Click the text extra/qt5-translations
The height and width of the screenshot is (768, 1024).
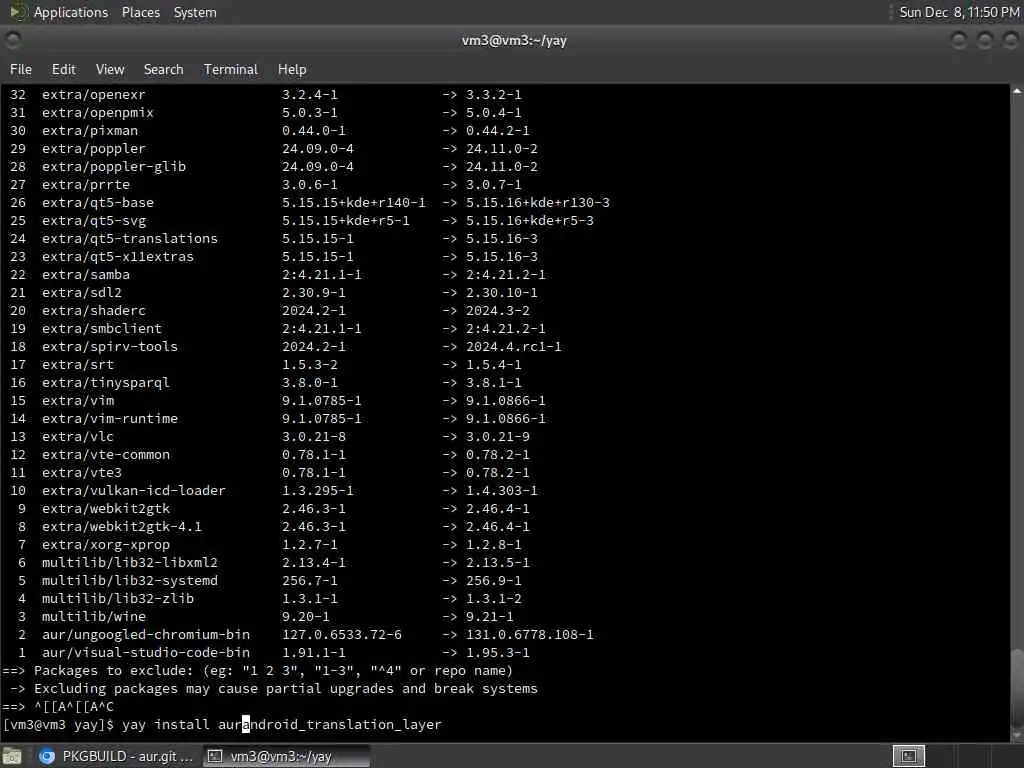(129, 238)
